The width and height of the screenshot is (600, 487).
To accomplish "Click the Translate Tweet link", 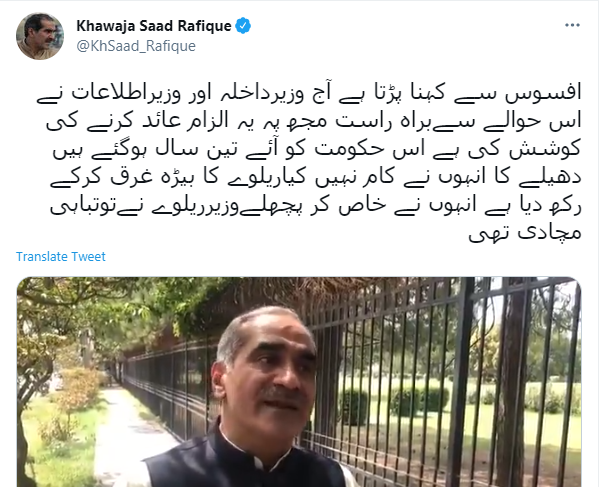I will point(60,256).
